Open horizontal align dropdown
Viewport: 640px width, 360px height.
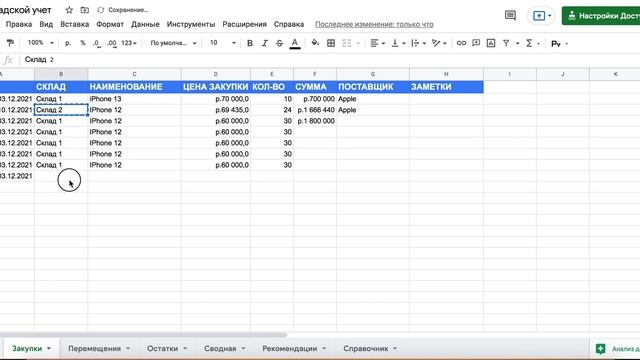click(x=377, y=43)
